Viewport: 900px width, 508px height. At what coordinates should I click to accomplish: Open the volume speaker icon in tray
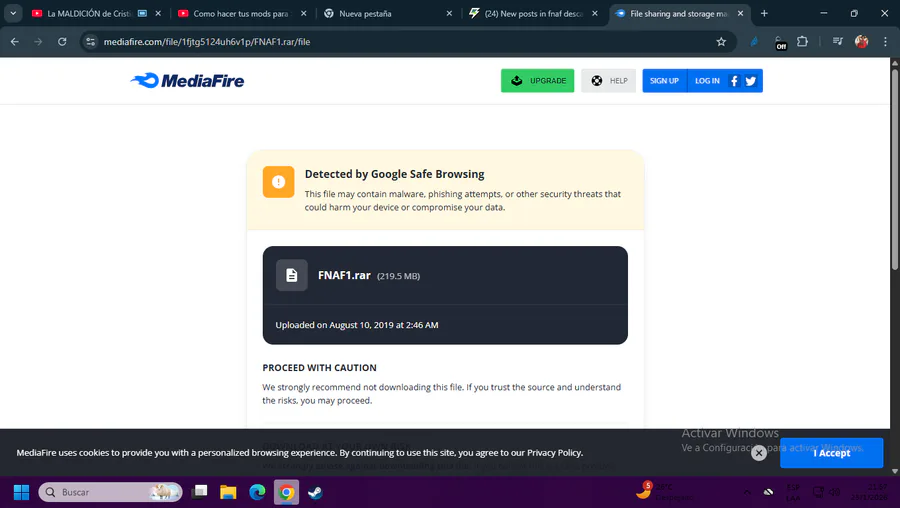[x=835, y=492]
